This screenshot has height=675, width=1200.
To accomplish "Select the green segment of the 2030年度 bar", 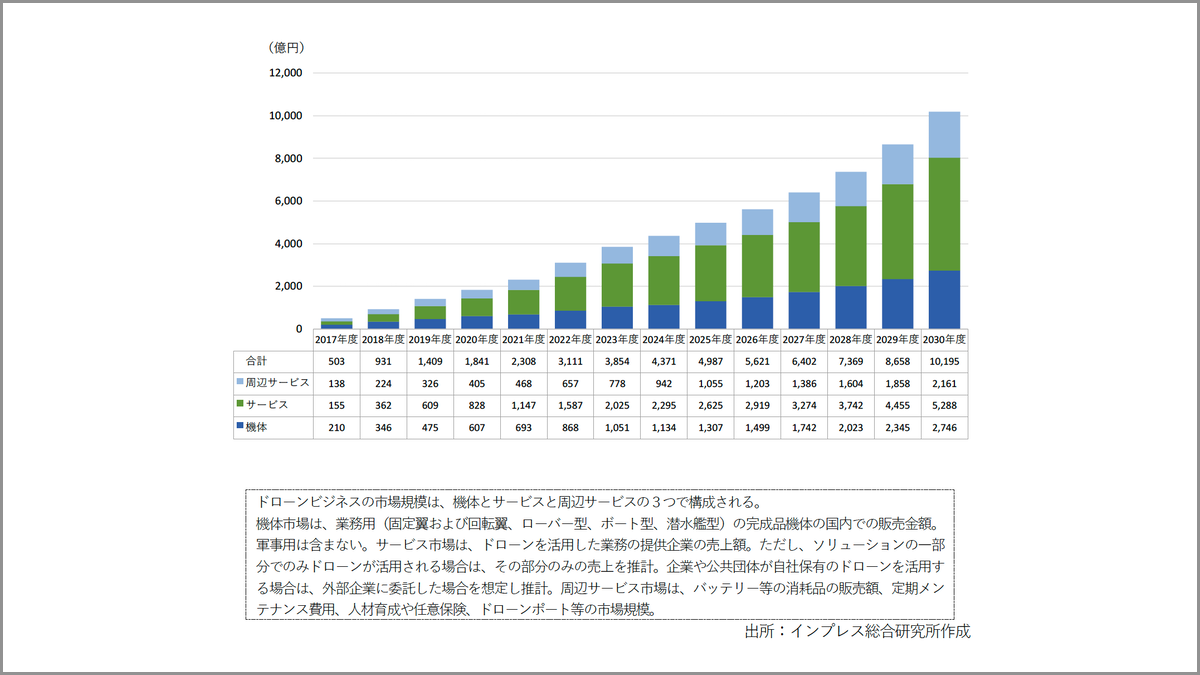I will (944, 214).
